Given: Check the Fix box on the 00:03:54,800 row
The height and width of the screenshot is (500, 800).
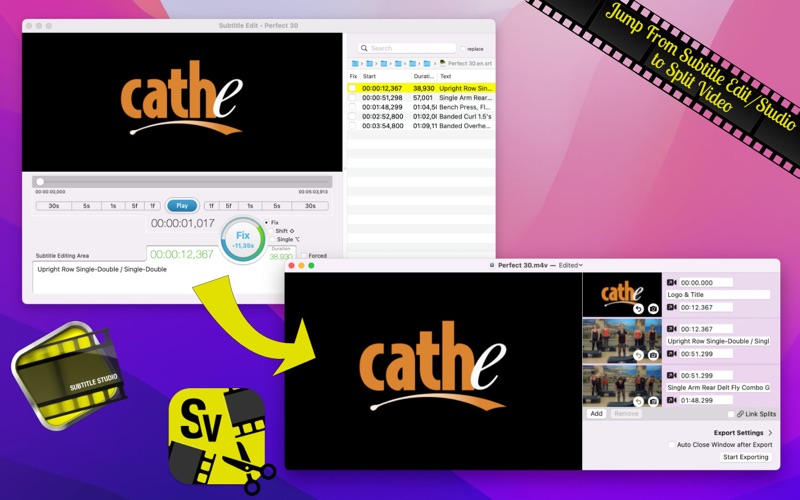Looking at the screenshot, I should click(352, 126).
